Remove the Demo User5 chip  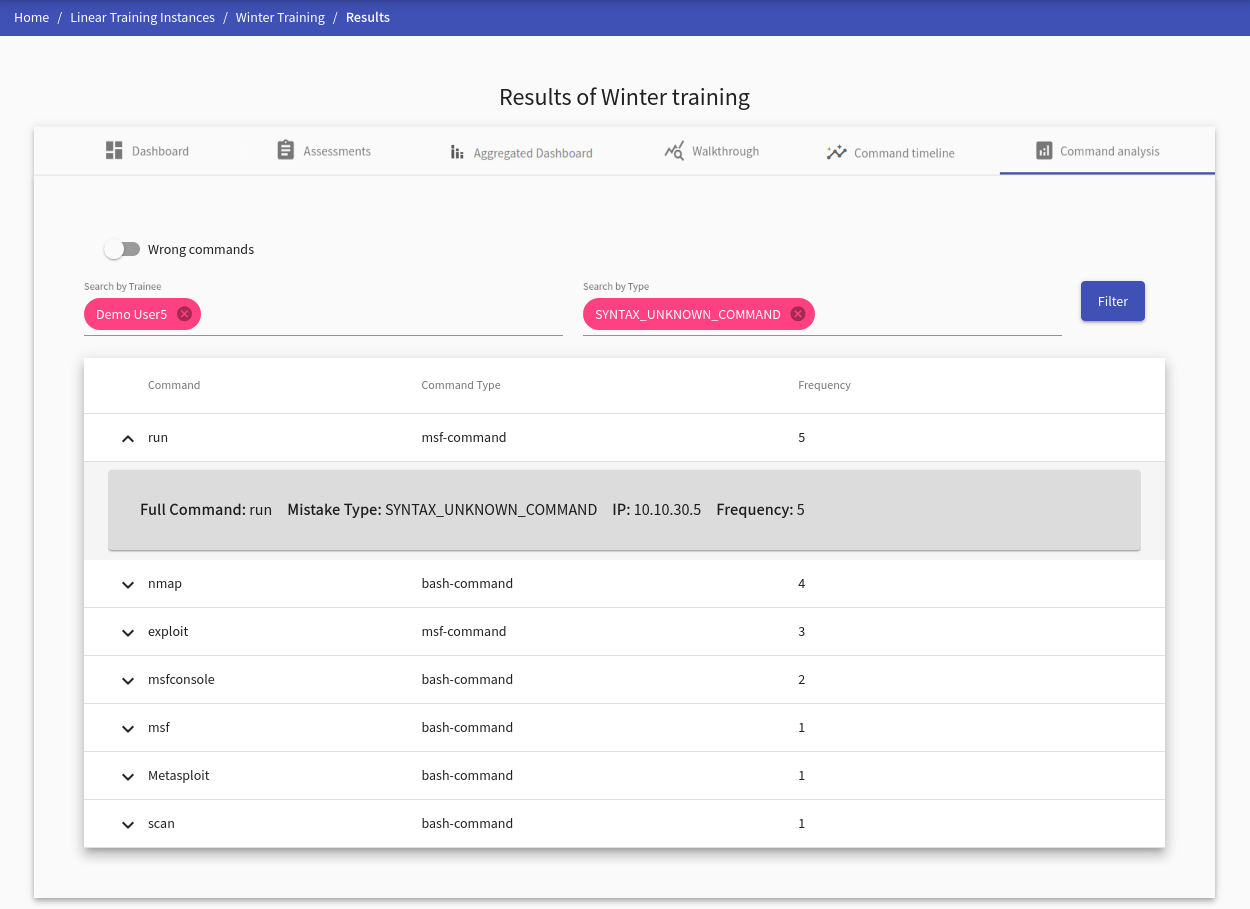click(x=184, y=314)
